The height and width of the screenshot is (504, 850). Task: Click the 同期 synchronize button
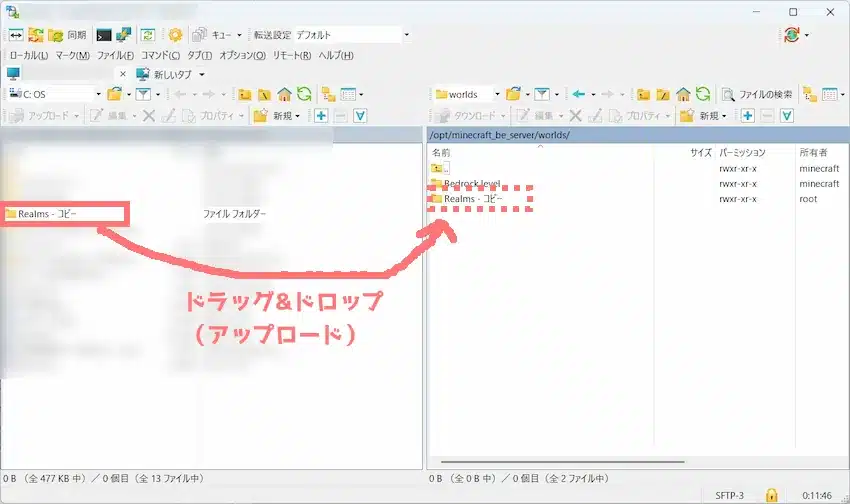[68, 34]
